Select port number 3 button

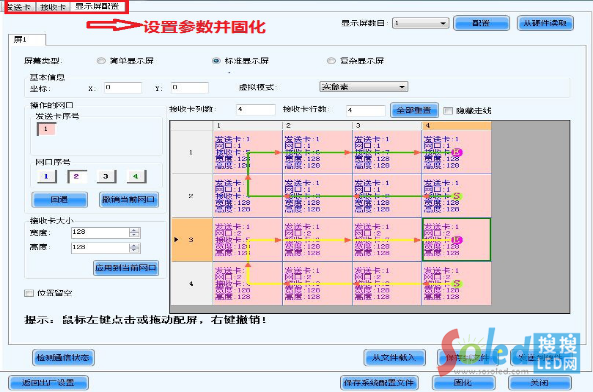(x=106, y=177)
